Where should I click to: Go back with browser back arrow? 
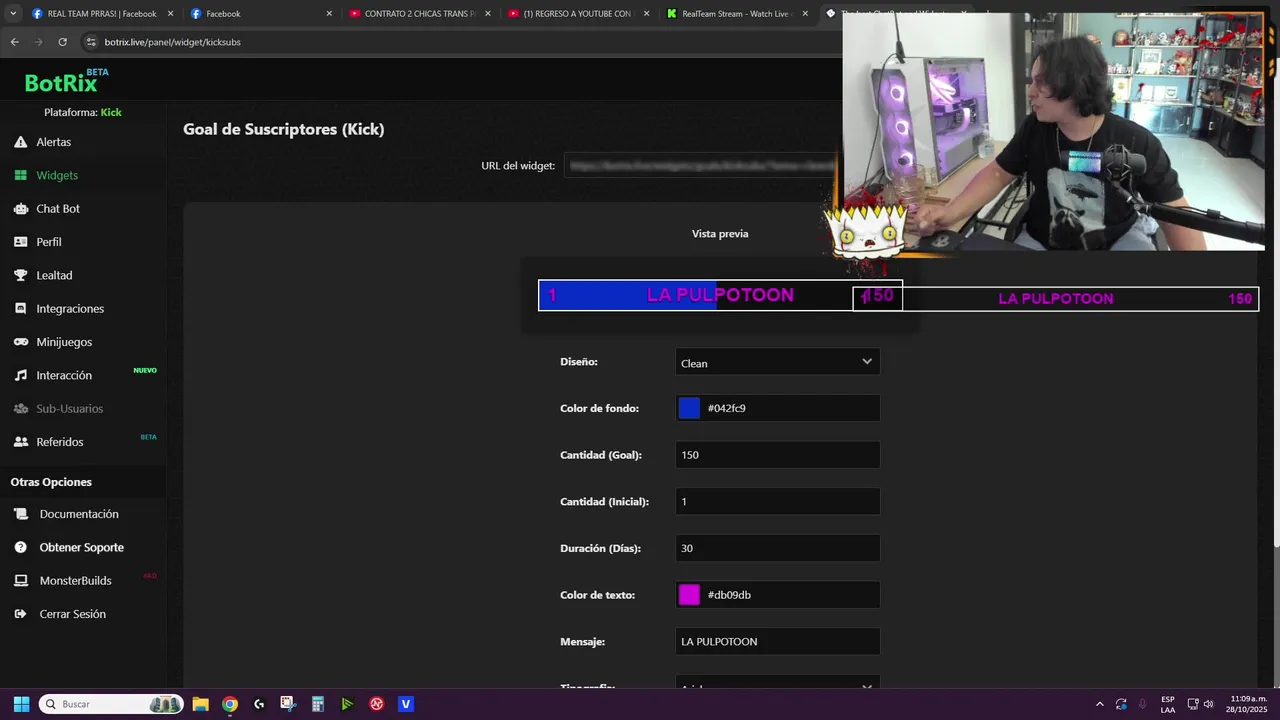[x=14, y=42]
